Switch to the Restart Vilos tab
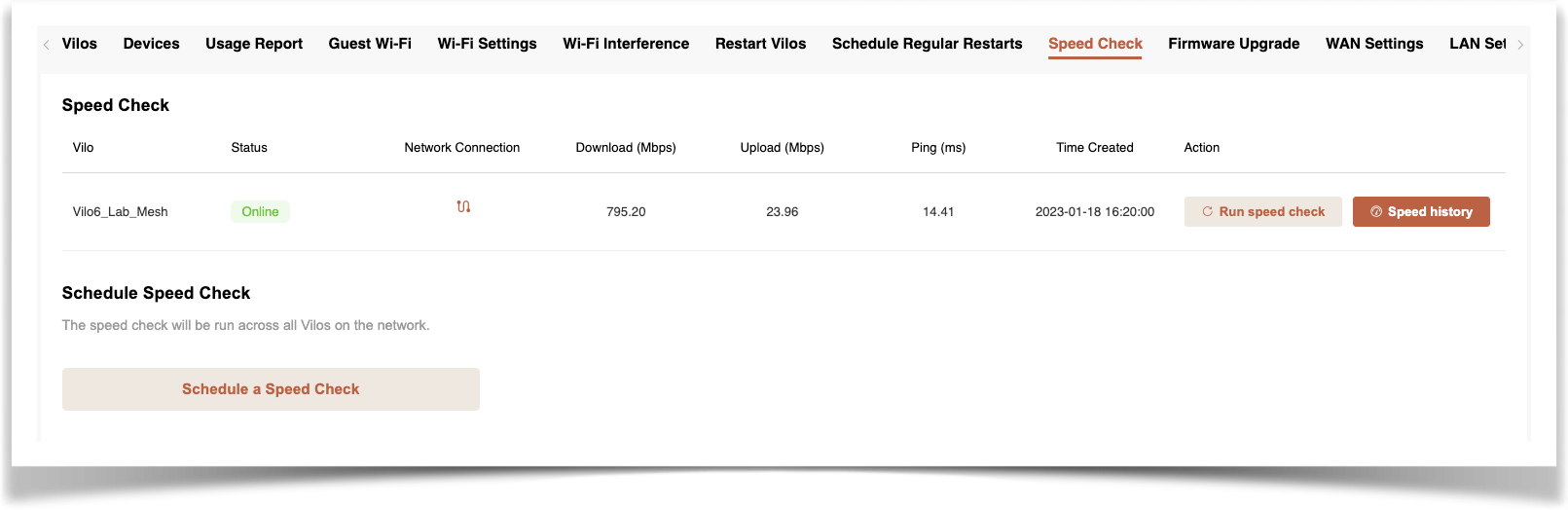1568x510 pixels. [x=760, y=44]
